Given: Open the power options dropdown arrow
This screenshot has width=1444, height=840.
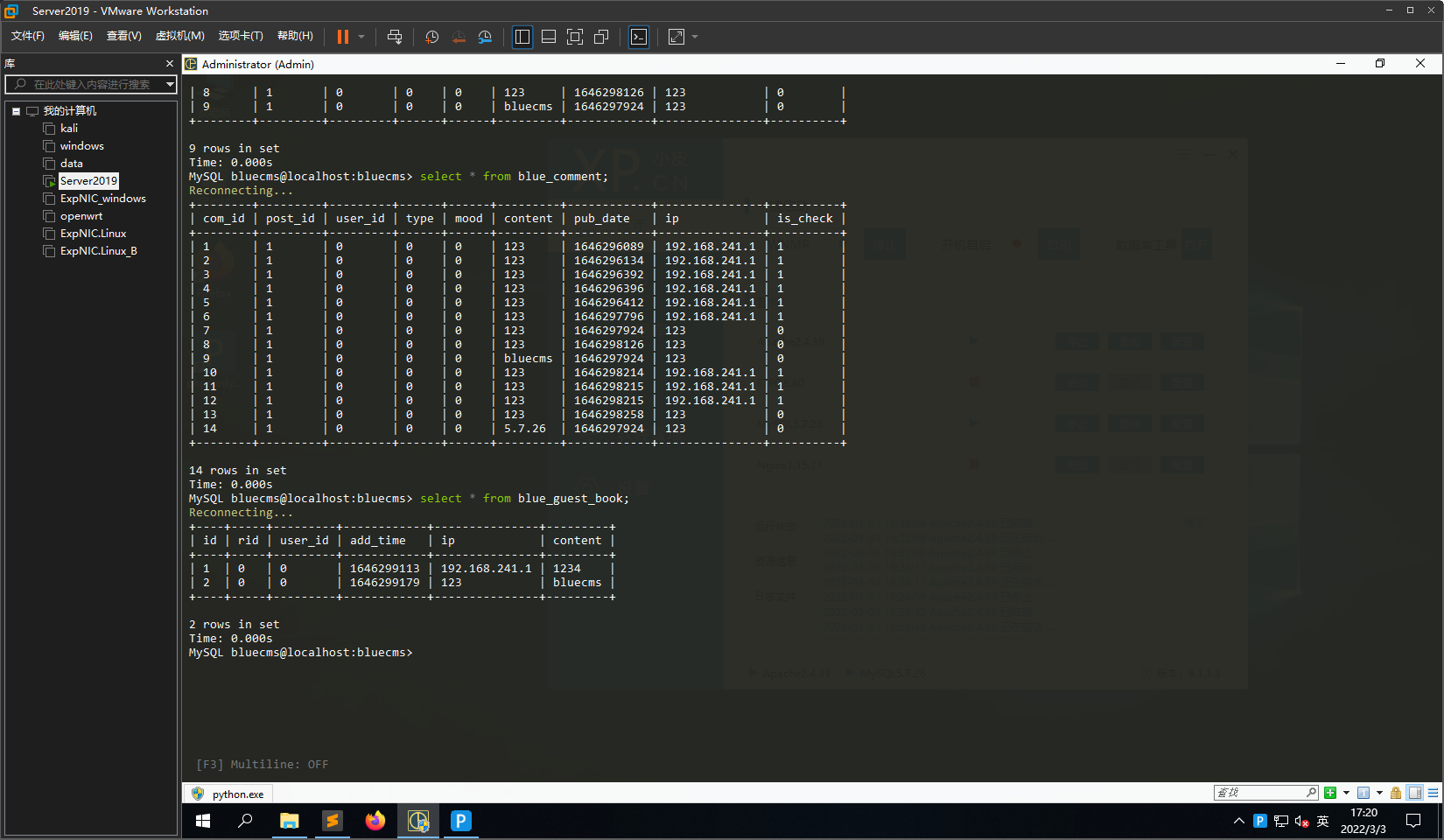Looking at the screenshot, I should pos(361,37).
